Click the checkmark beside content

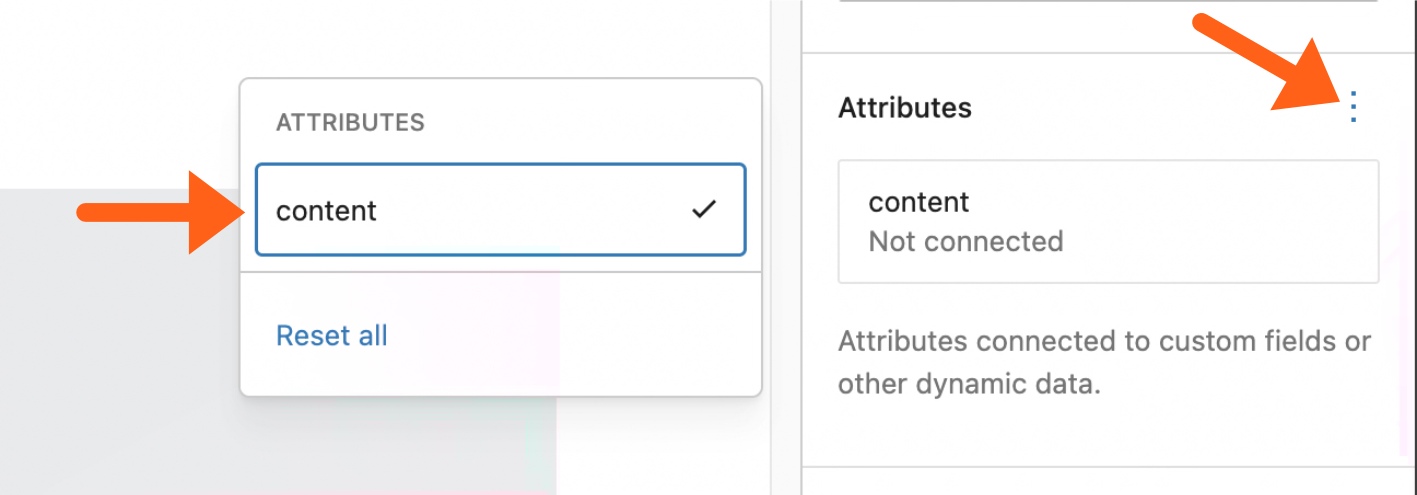point(704,210)
